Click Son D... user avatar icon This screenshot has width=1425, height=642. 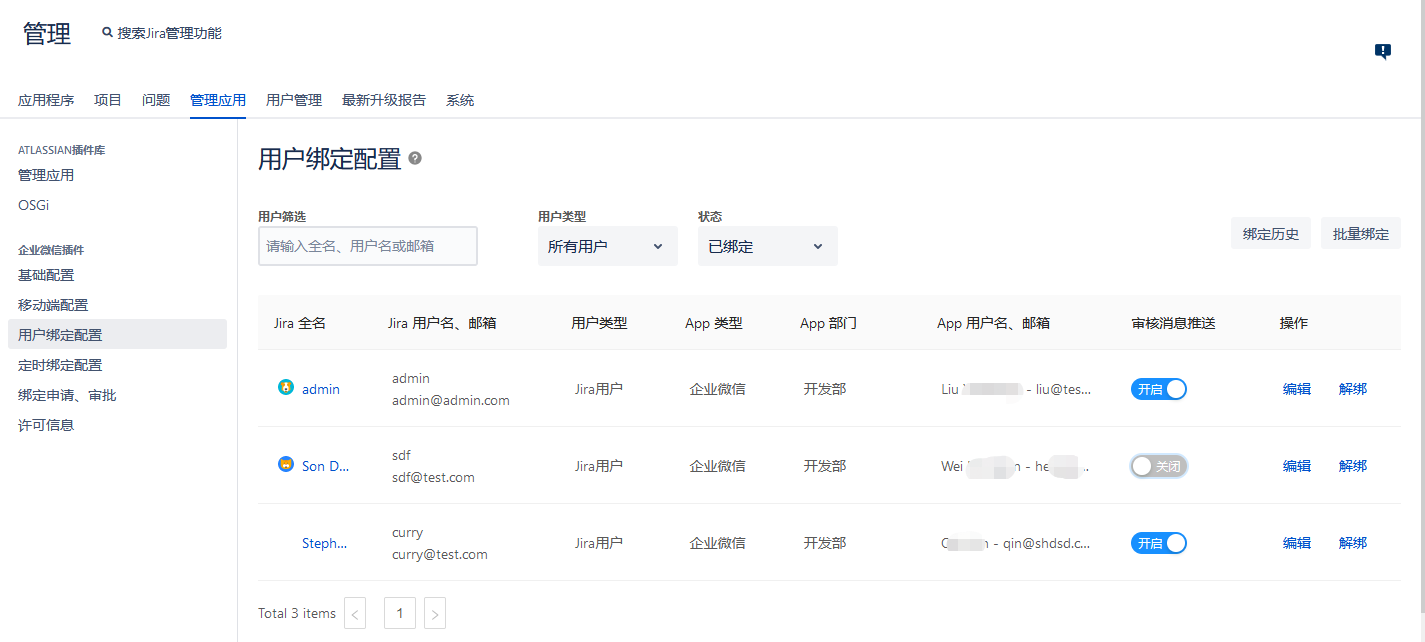(286, 465)
